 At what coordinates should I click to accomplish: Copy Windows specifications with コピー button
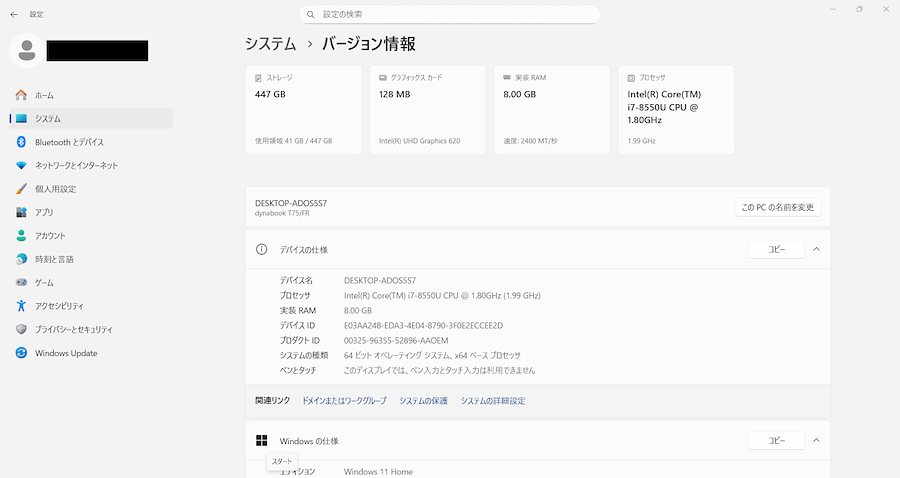(x=776, y=440)
